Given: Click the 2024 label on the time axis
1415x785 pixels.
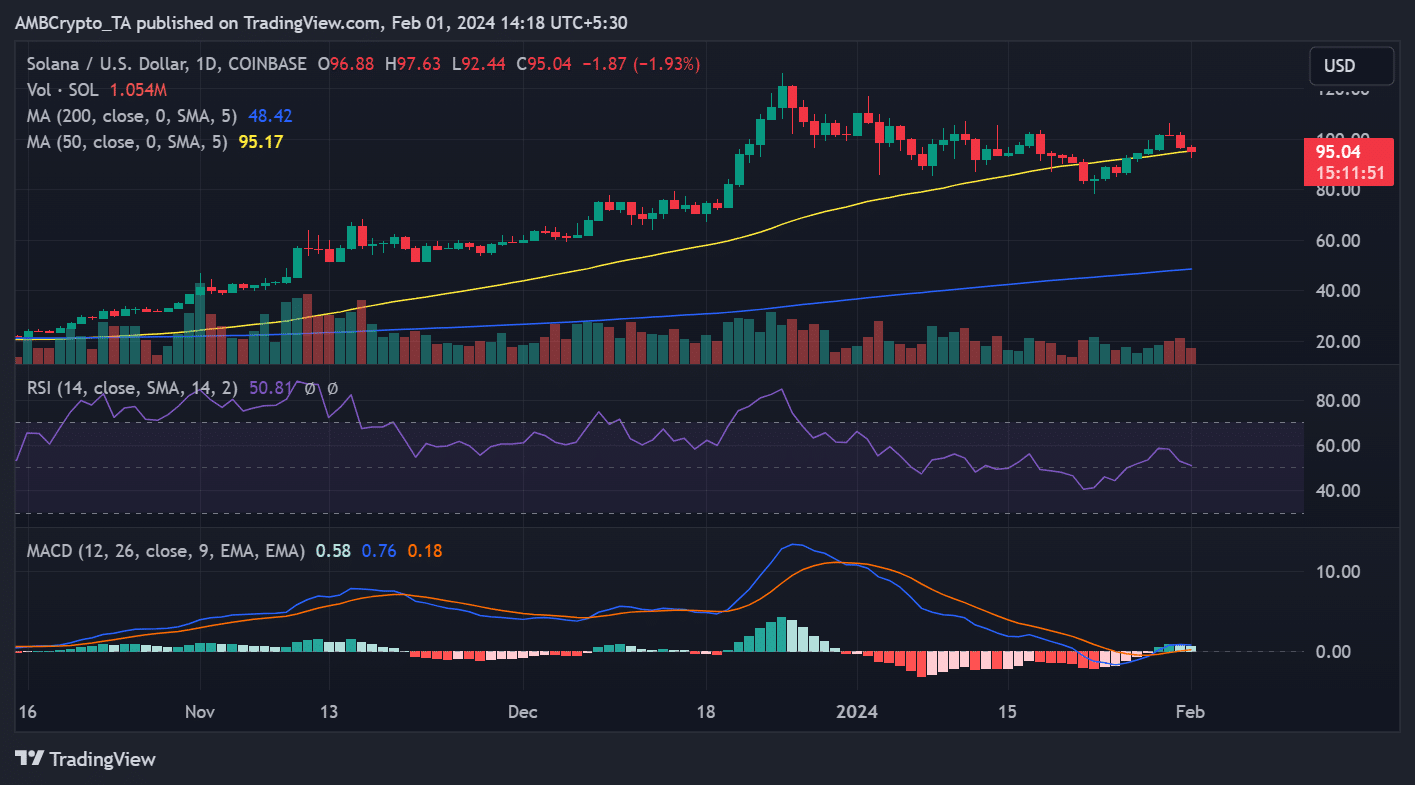Looking at the screenshot, I should (857, 712).
